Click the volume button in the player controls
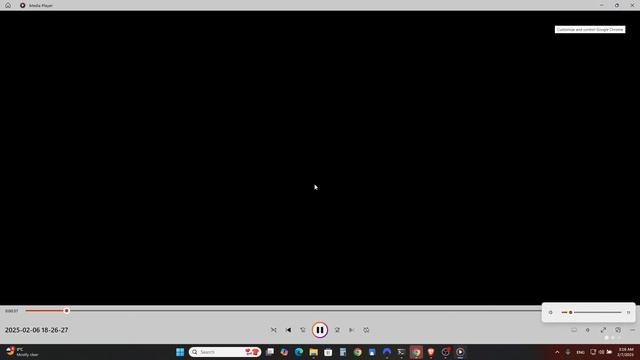This screenshot has width=640, height=360. 588,330
